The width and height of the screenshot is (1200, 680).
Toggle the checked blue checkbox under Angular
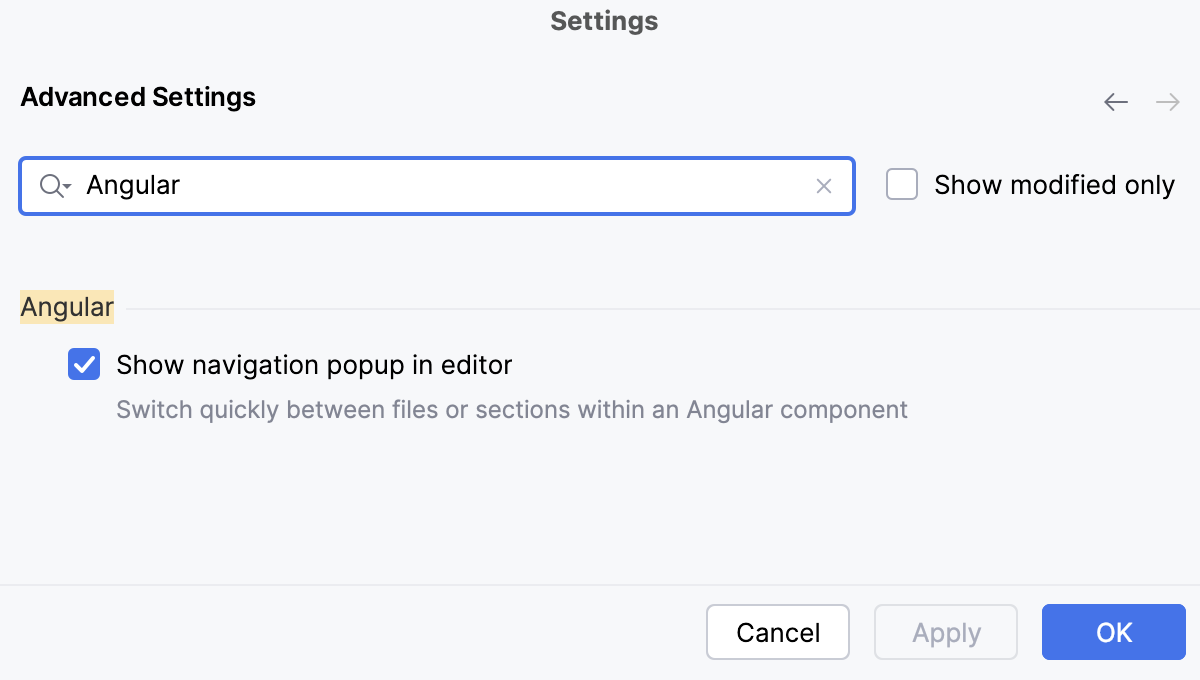84,364
